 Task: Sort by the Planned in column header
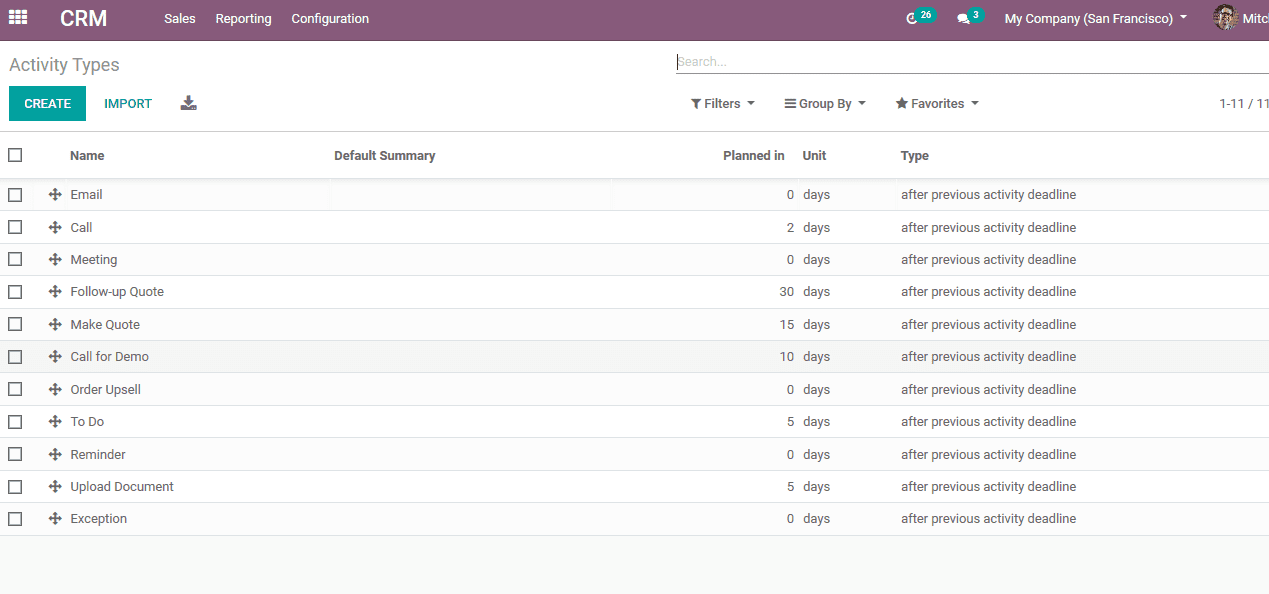click(x=754, y=156)
